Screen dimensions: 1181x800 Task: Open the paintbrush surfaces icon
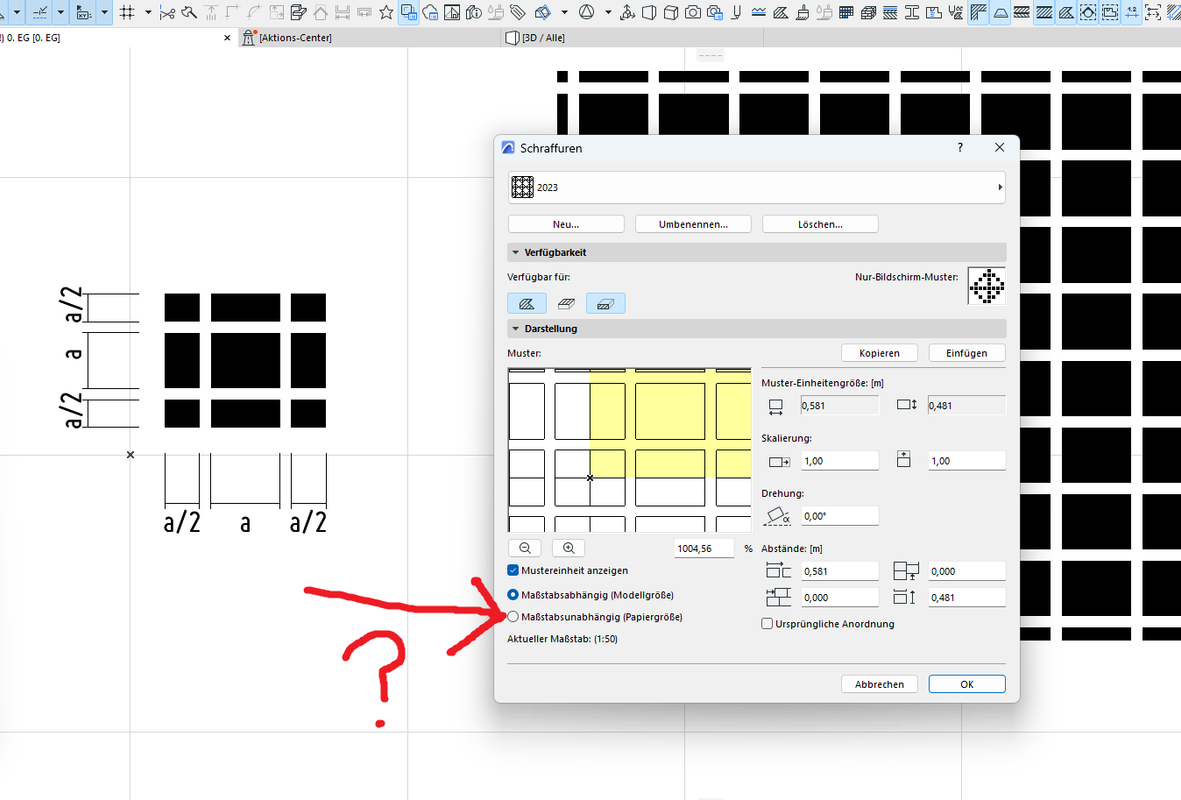802,12
